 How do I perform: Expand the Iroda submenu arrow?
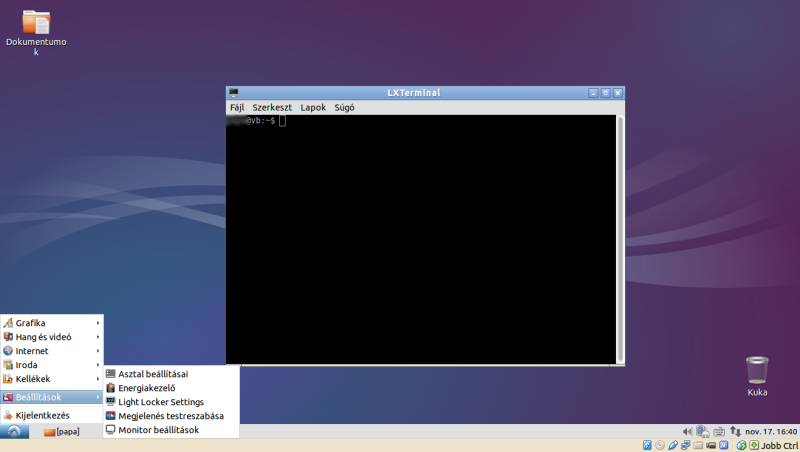coord(97,365)
